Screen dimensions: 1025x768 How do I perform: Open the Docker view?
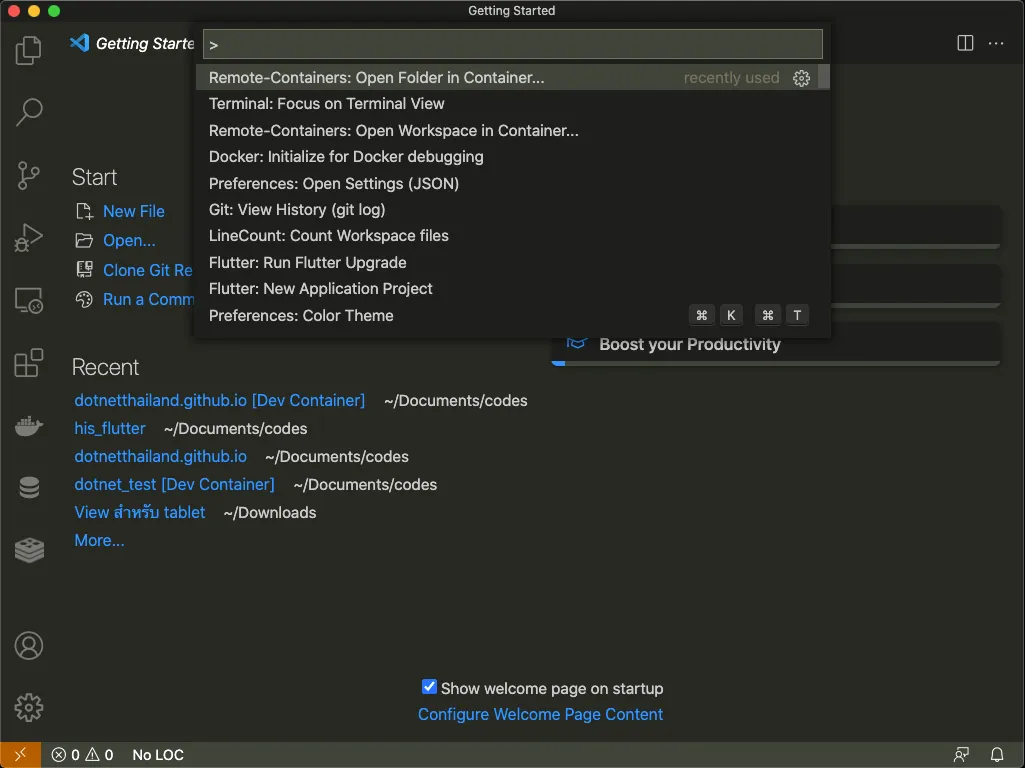click(28, 426)
